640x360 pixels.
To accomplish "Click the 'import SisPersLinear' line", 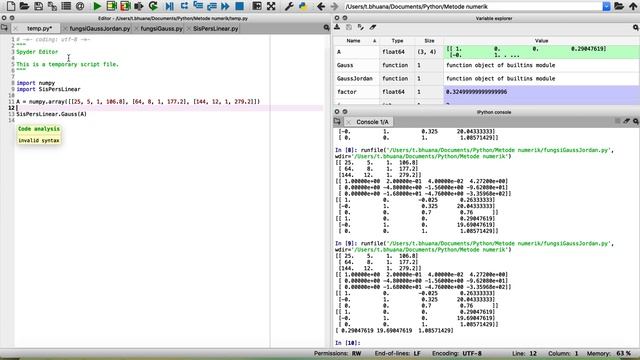I will pos(49,89).
